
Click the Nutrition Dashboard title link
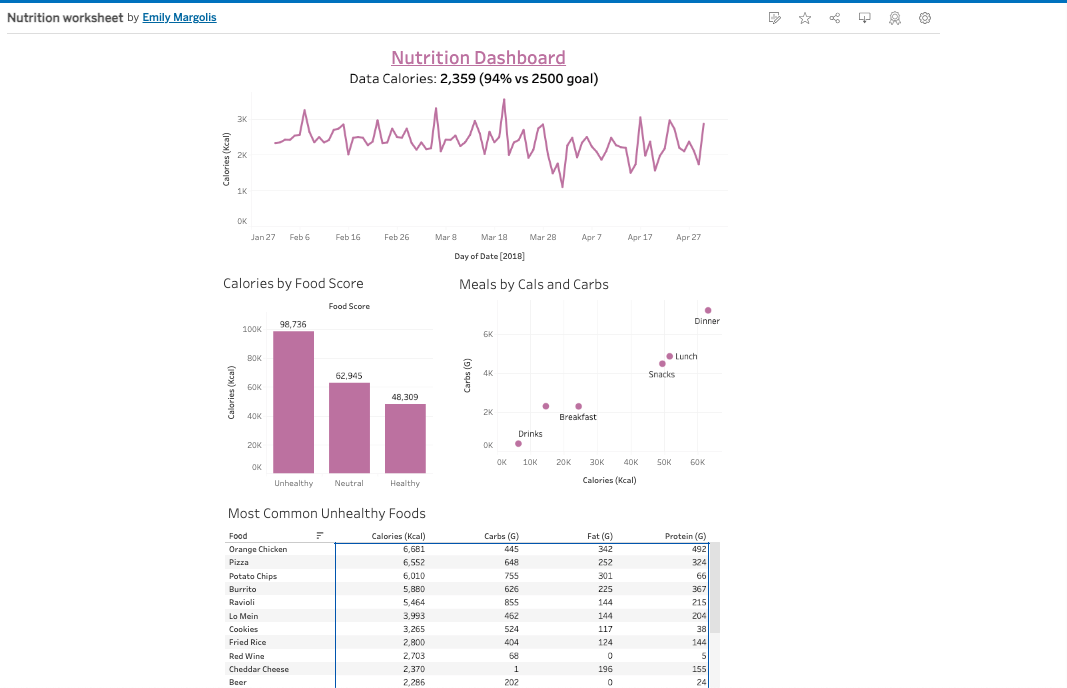tap(478, 58)
